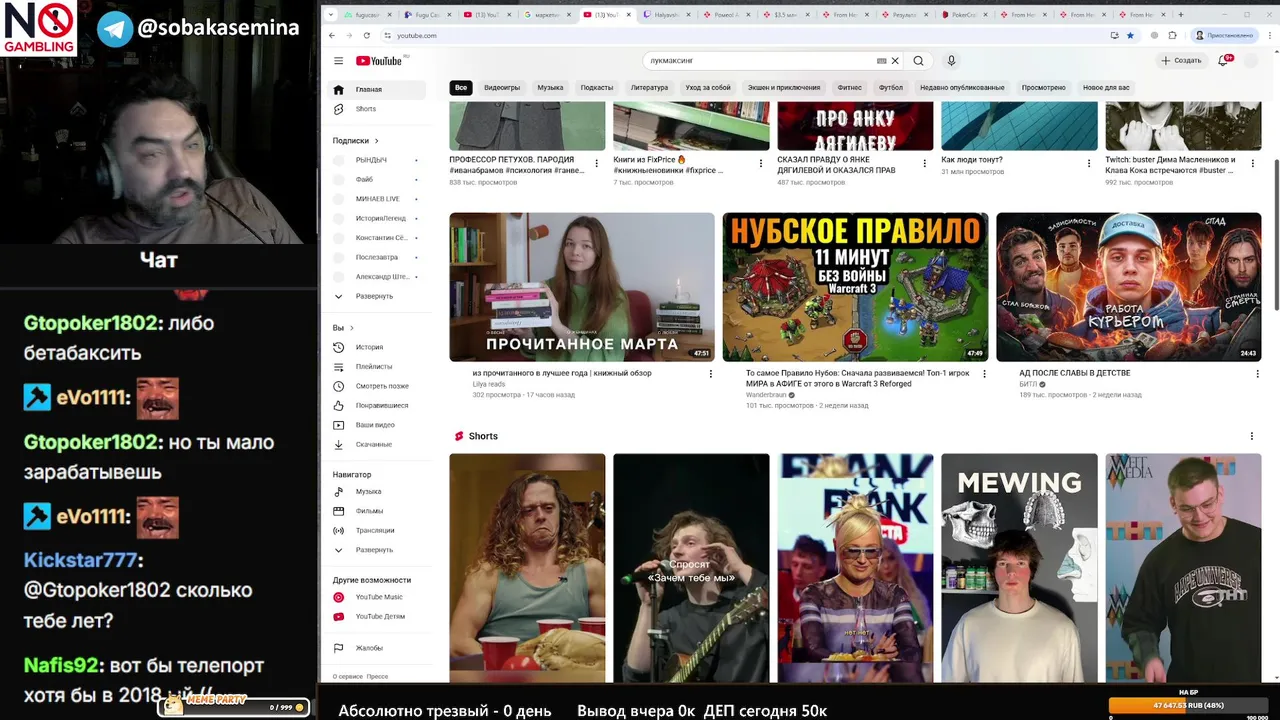Image resolution: width=1280 pixels, height=720 pixels.
Task: Open the РЫНДЫЧ subscription channel
Action: coord(378,160)
